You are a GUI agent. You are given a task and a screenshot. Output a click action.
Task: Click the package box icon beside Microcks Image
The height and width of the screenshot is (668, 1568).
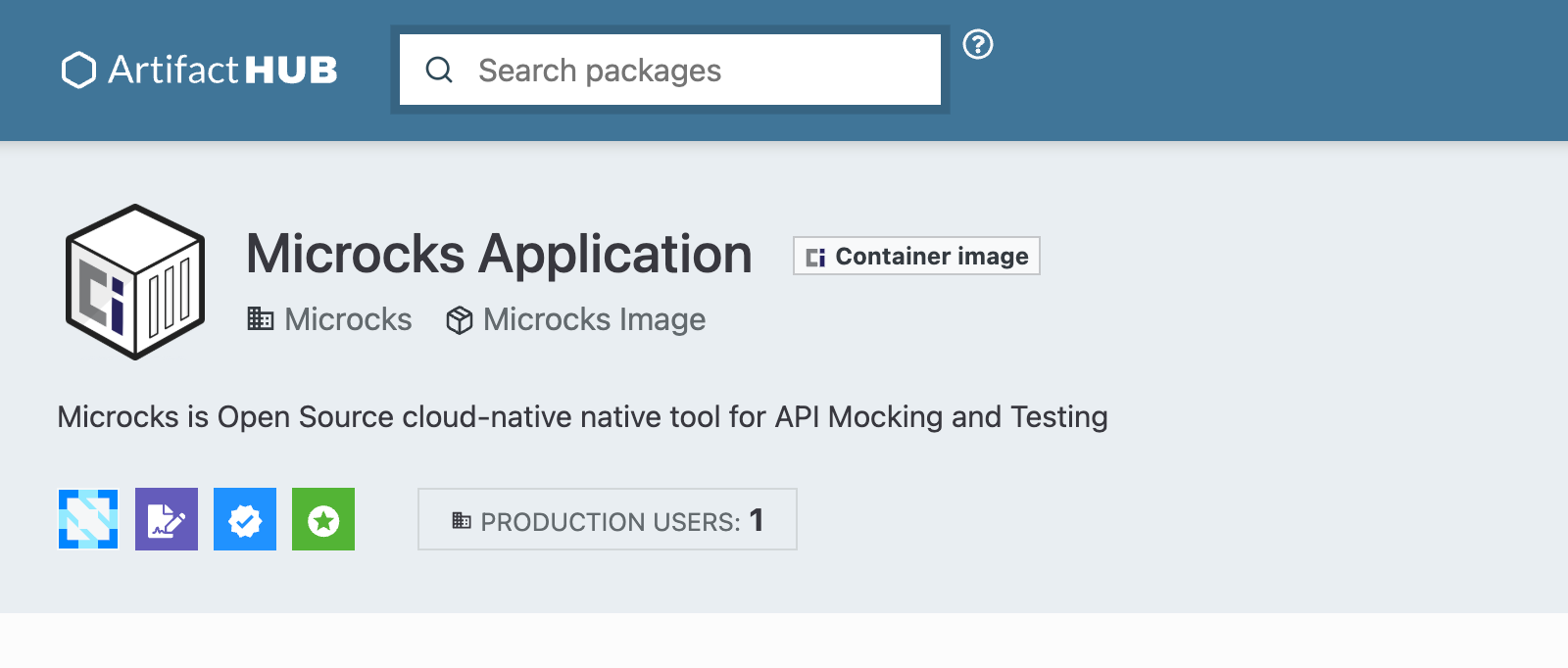[460, 320]
